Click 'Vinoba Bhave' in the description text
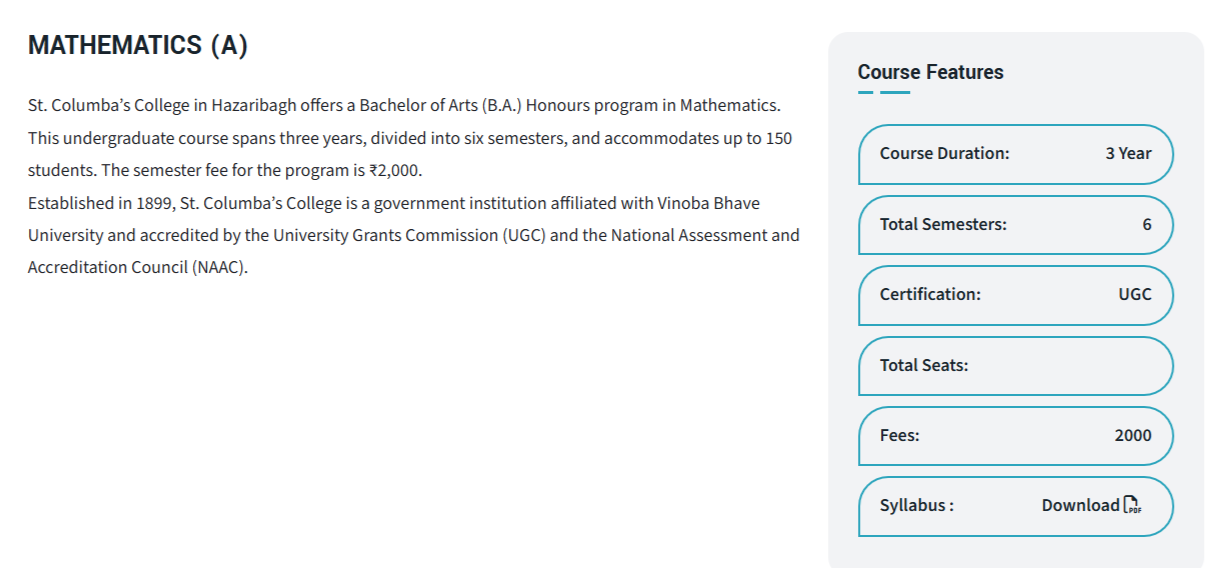The height and width of the screenshot is (568, 1209). click(x=708, y=203)
